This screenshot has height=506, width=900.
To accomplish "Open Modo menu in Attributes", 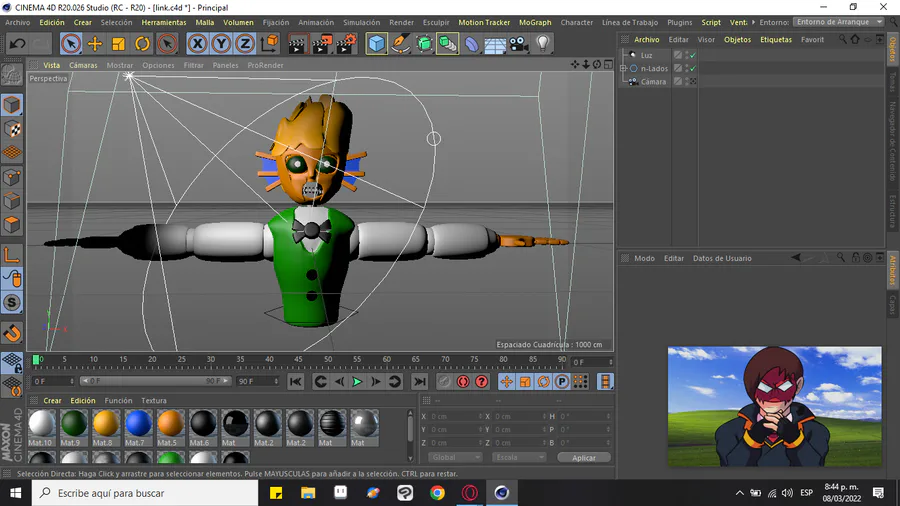I will [644, 258].
